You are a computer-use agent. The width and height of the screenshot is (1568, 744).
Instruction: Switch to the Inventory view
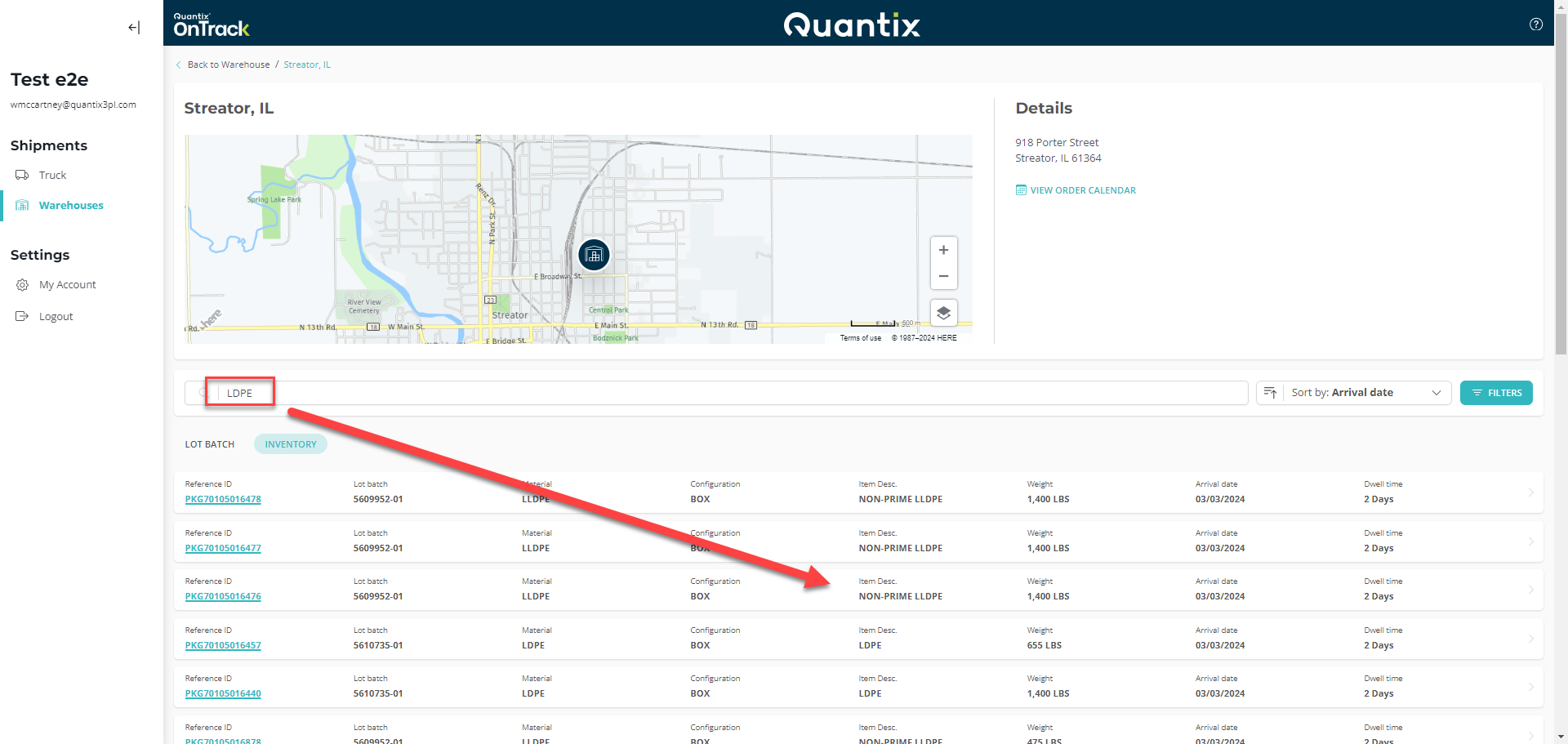[290, 443]
